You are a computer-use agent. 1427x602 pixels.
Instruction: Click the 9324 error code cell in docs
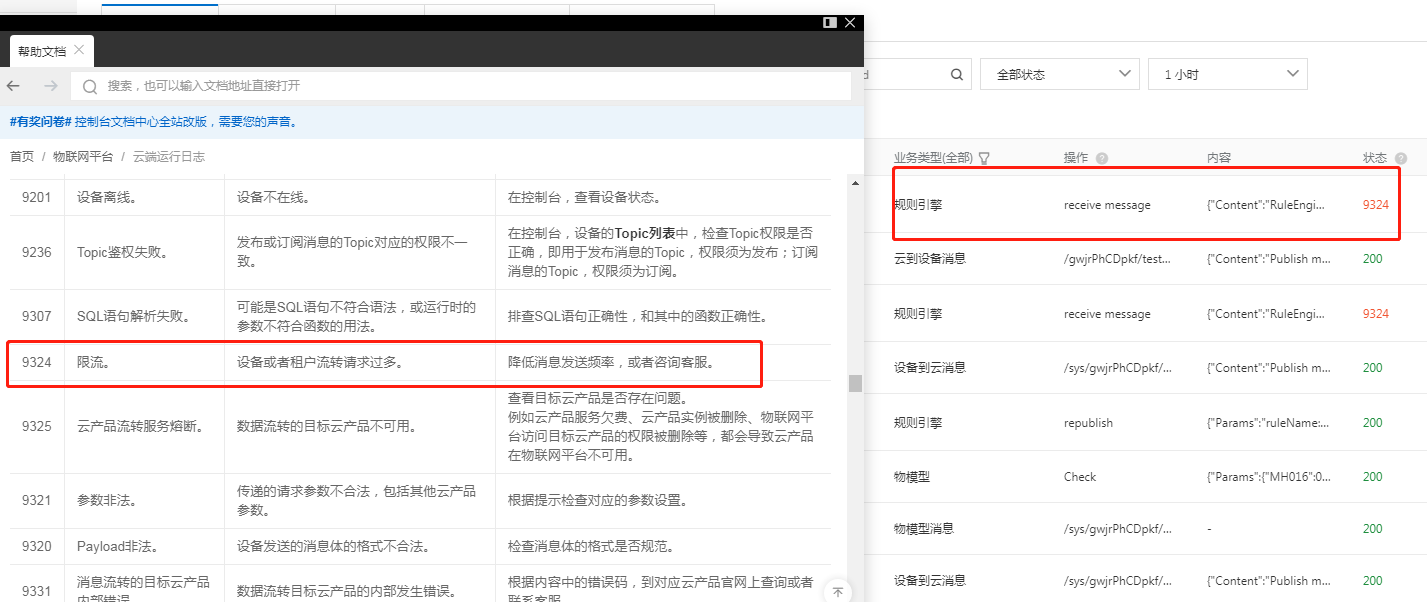(36, 363)
